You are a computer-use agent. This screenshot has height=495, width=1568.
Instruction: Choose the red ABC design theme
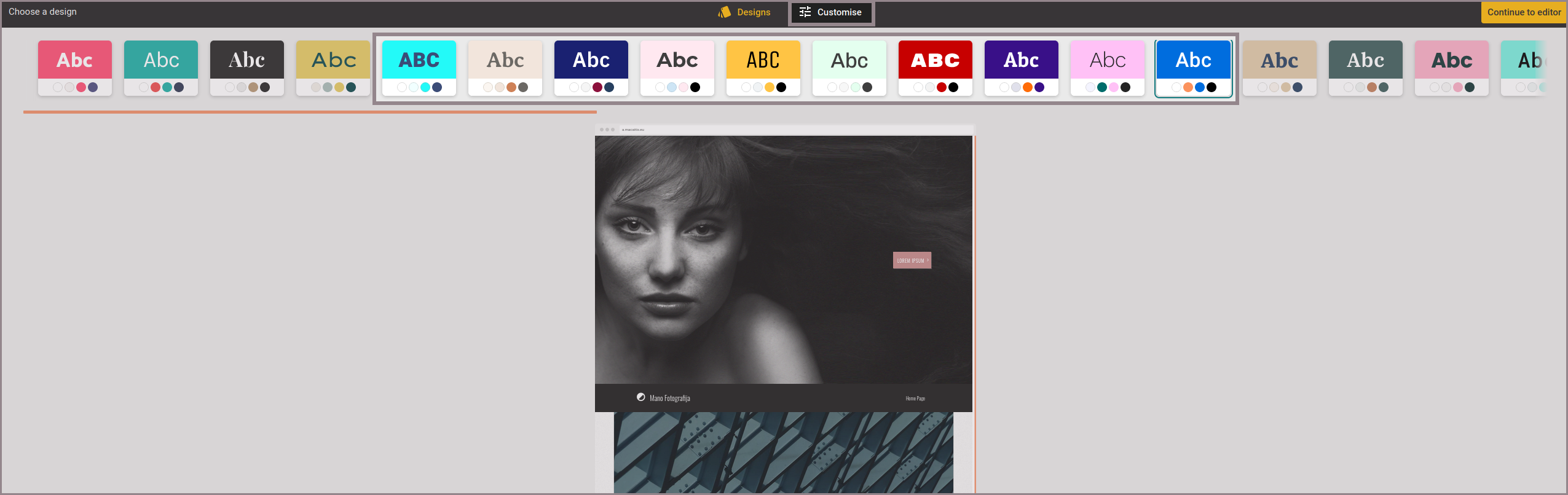[935, 60]
